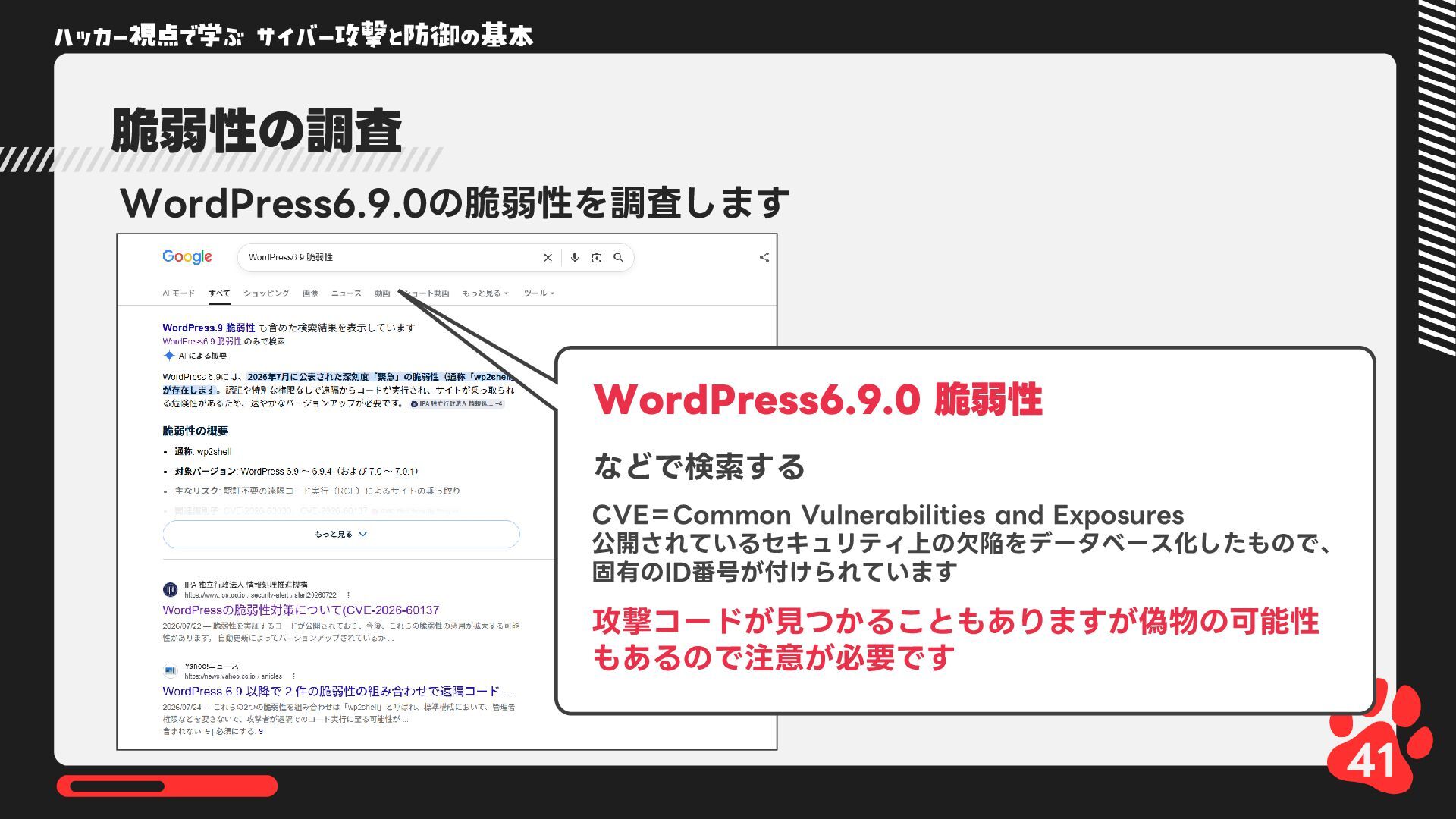Switch to the AI モード tab
Viewport: 1456px width, 819px height.
pos(178,293)
